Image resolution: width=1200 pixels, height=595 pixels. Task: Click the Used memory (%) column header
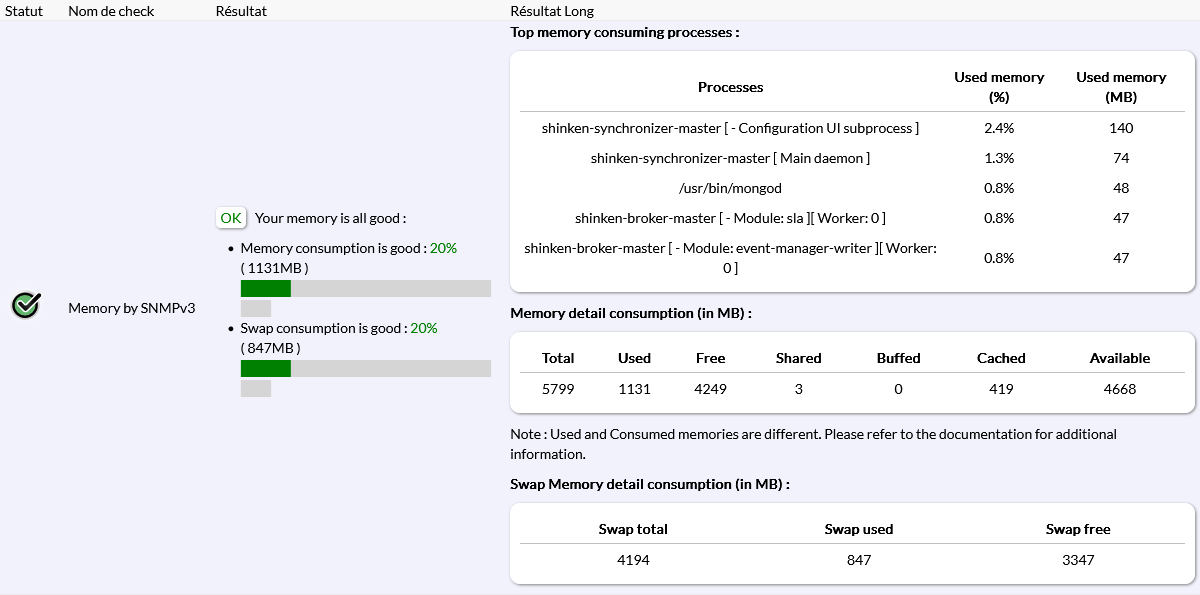[998, 87]
